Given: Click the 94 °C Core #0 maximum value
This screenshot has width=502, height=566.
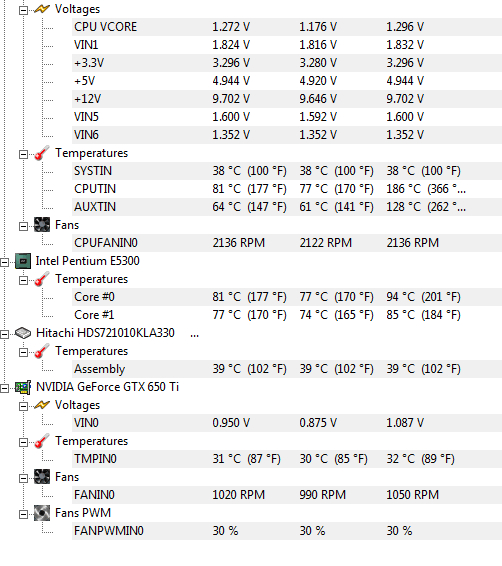Looking at the screenshot, I should point(423,297).
